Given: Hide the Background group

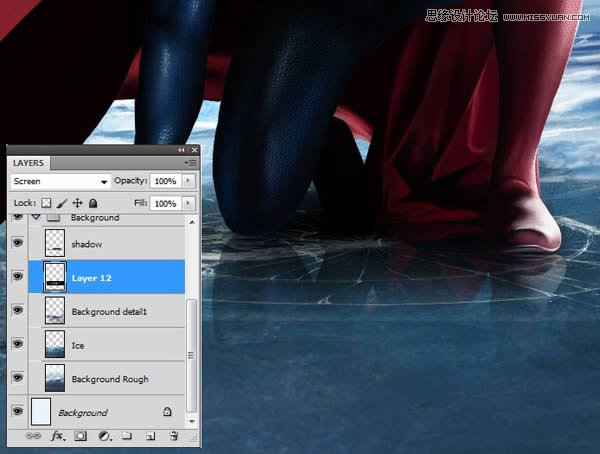Looking at the screenshot, I should point(17,217).
